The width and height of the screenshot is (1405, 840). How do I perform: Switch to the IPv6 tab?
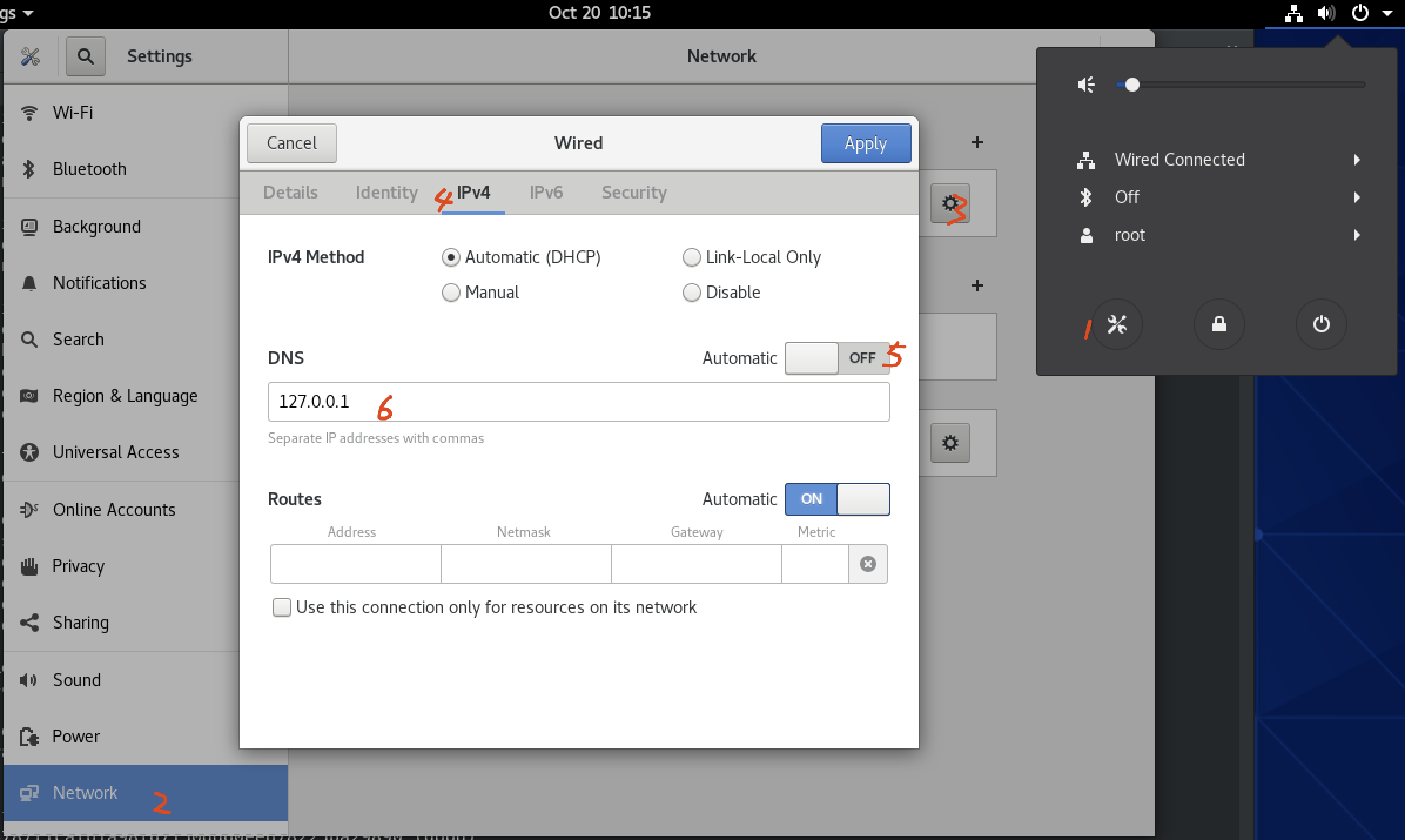(x=546, y=193)
